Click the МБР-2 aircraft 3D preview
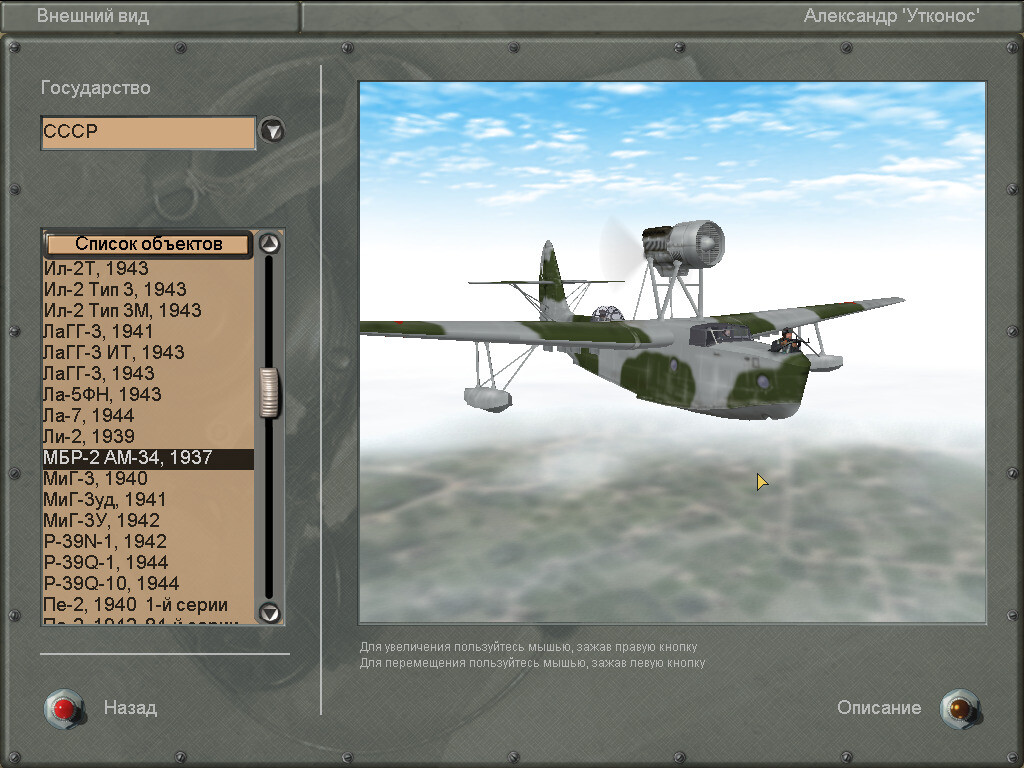Image resolution: width=1024 pixels, height=768 pixels. (672, 353)
